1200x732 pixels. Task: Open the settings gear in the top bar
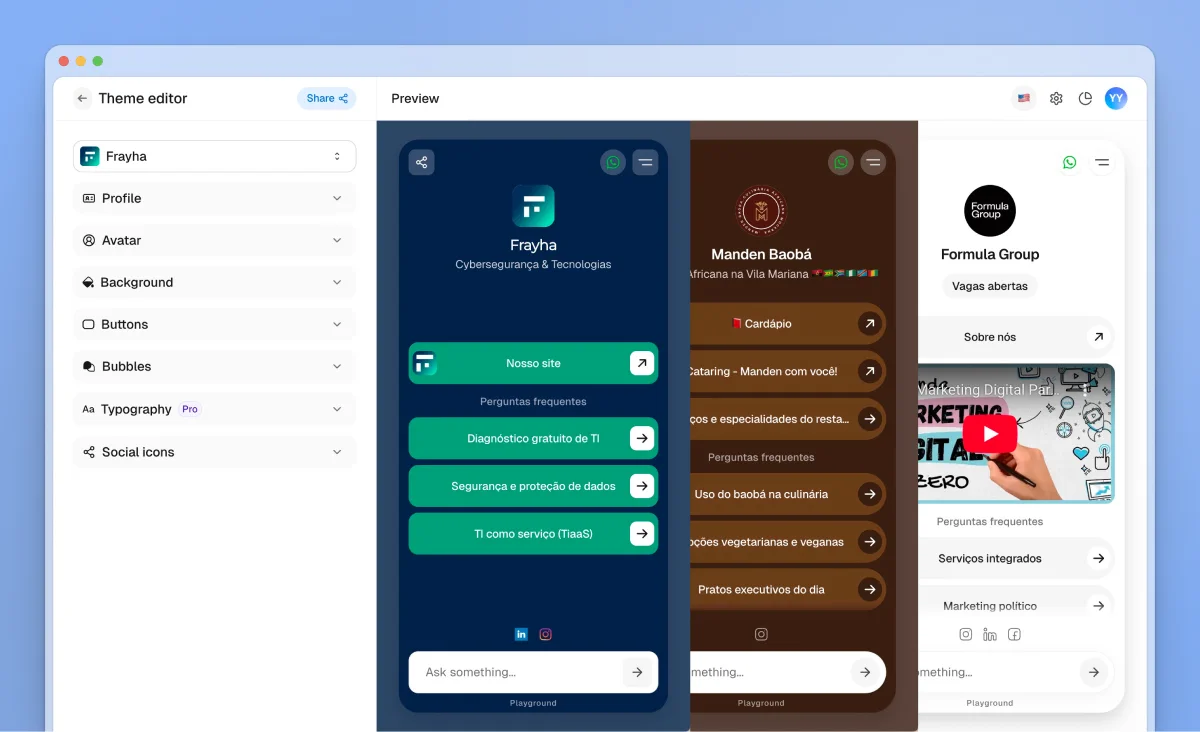click(x=1056, y=98)
